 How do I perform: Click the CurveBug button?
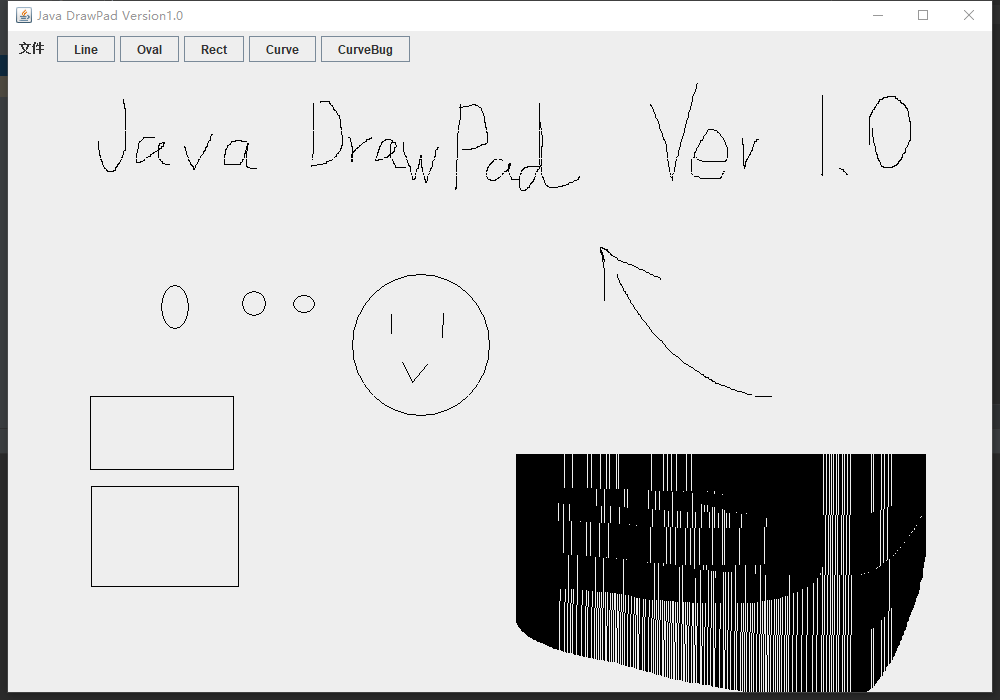[365, 49]
